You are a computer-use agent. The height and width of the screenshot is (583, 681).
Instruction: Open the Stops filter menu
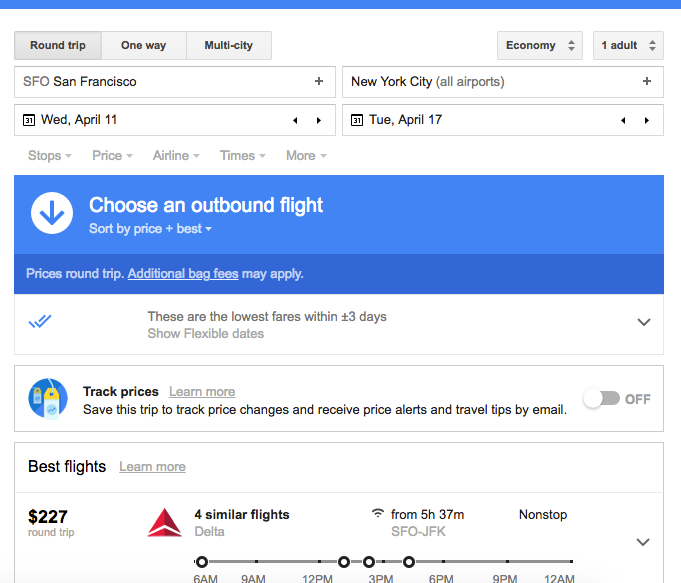coord(50,156)
